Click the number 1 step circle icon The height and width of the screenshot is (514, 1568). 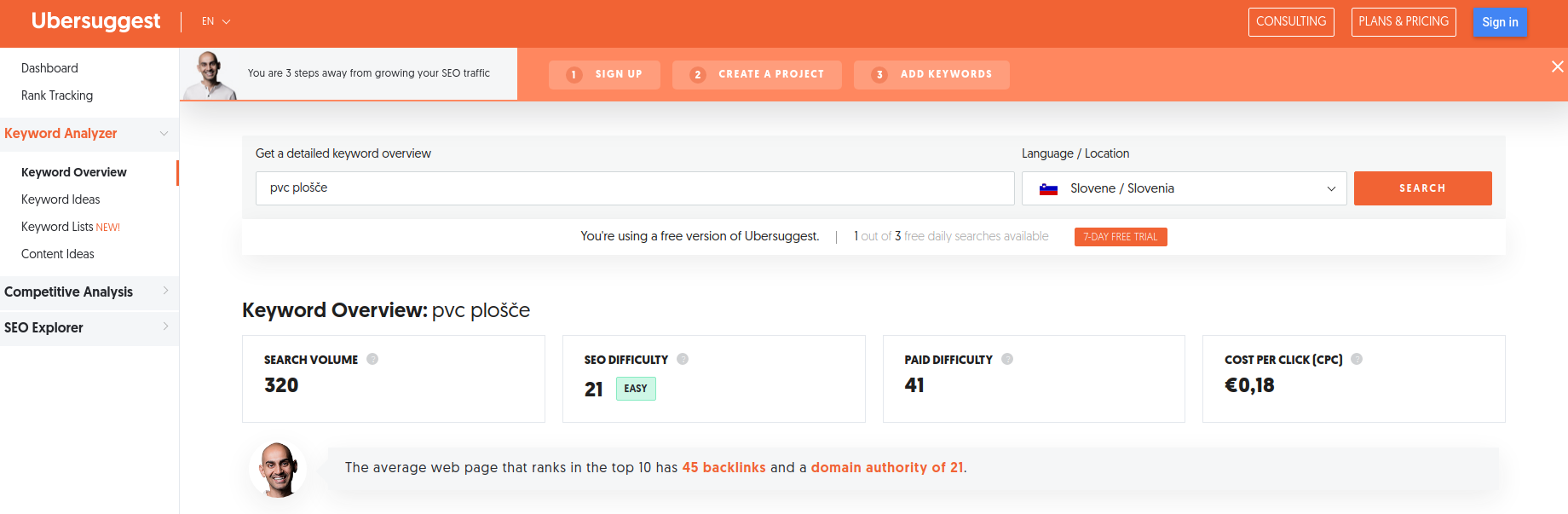[x=574, y=75]
